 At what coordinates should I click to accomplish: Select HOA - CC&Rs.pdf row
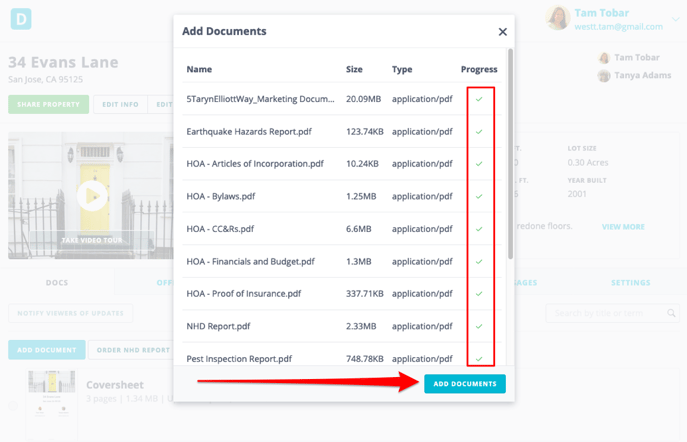pyautogui.click(x=342, y=229)
